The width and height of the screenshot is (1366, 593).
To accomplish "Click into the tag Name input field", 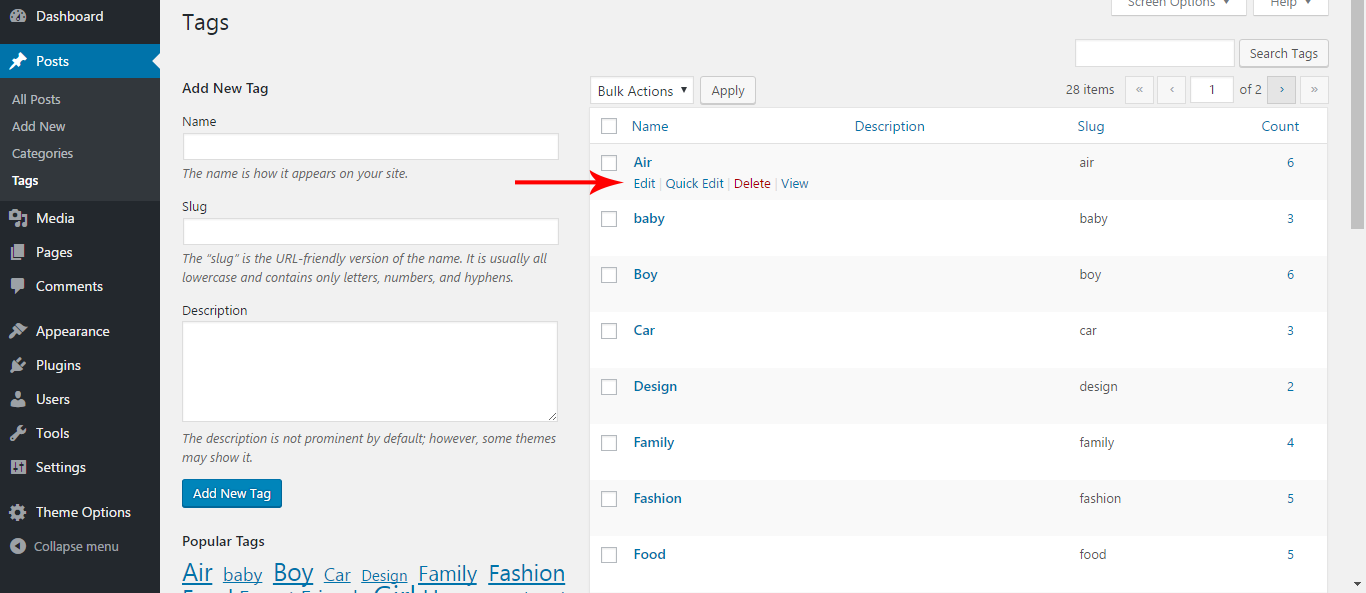I will (x=370, y=147).
